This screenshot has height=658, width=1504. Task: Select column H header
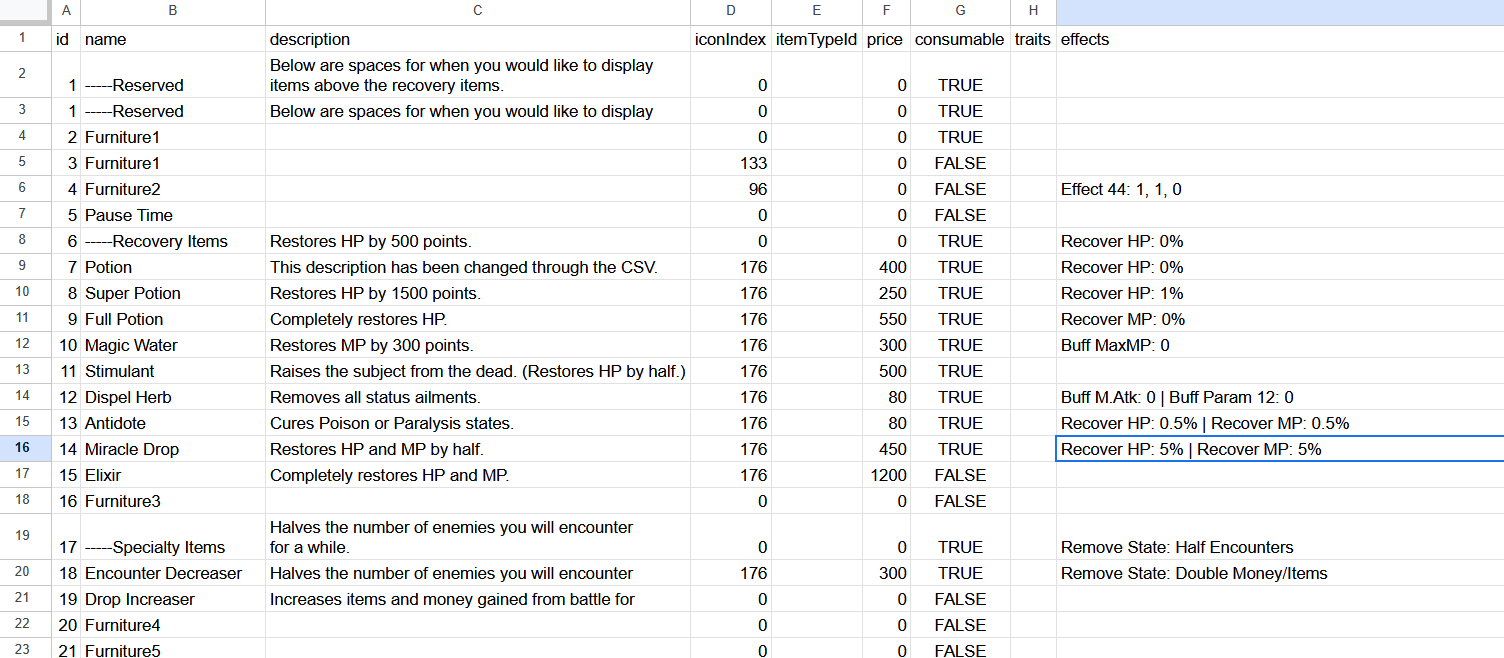pyautogui.click(x=1033, y=12)
